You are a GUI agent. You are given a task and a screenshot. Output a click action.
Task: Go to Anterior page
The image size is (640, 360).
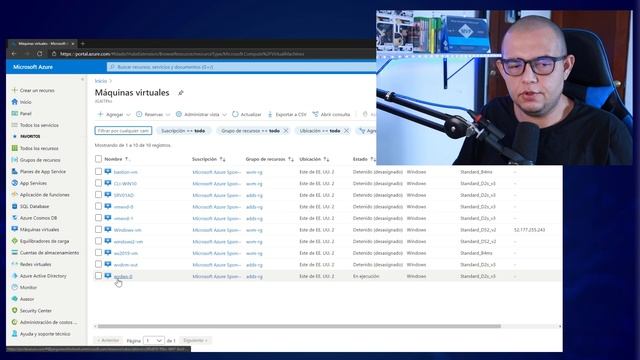coord(108,340)
